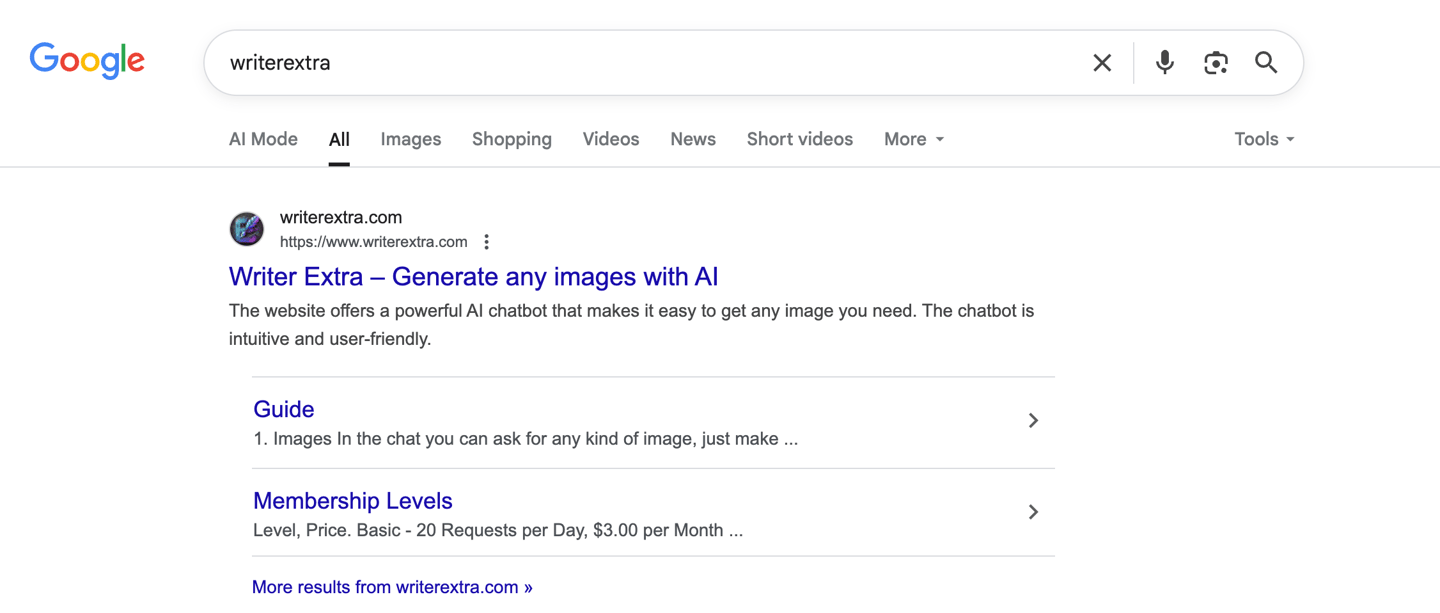The width and height of the screenshot is (1440, 613).
Task: Open the Membership Levels sitelink
Action: click(x=353, y=500)
